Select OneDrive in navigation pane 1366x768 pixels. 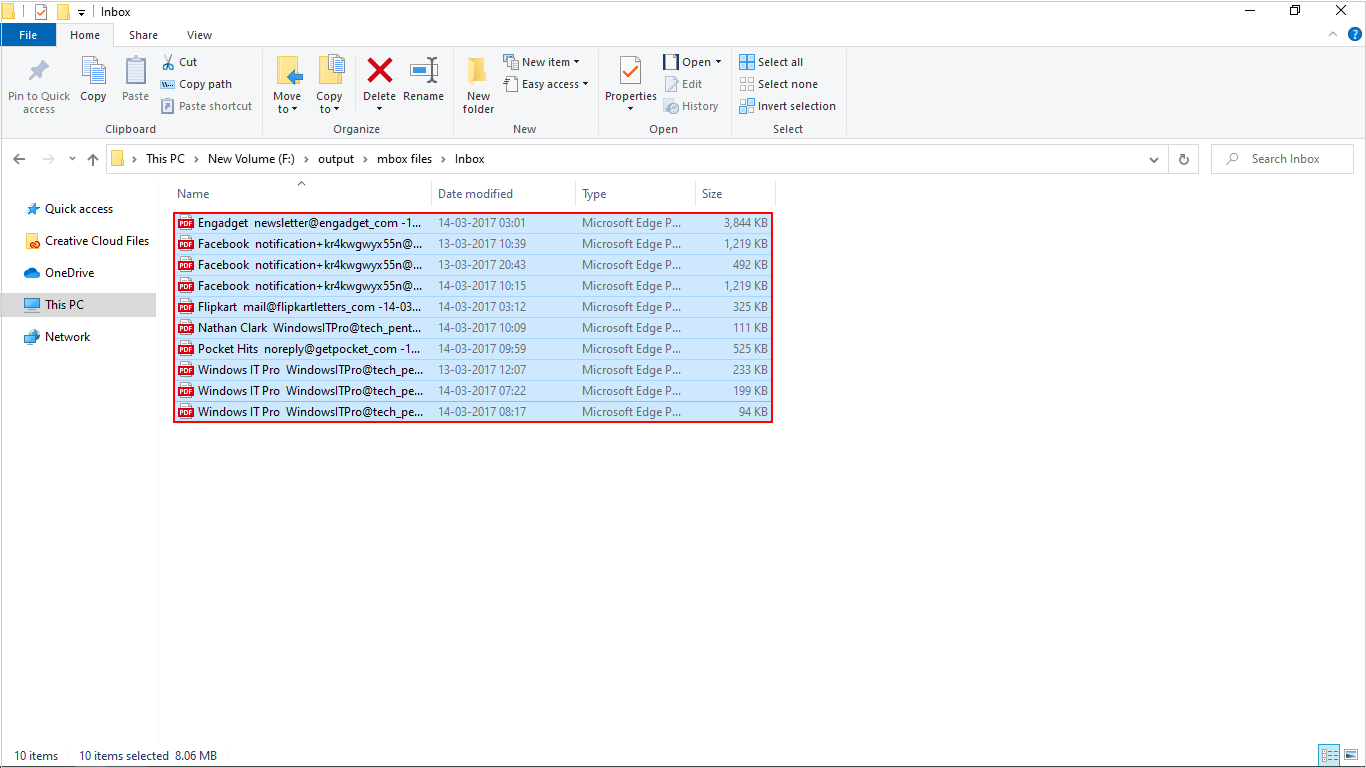[69, 273]
